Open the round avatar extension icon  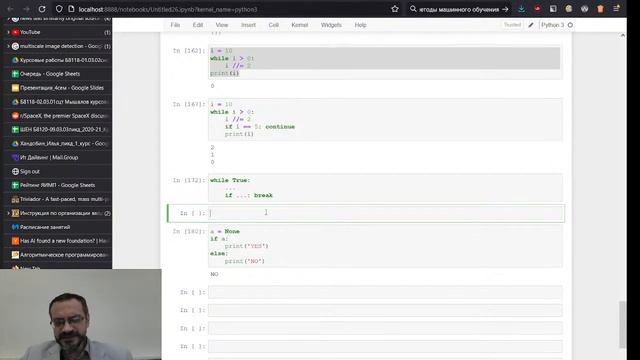[569, 9]
